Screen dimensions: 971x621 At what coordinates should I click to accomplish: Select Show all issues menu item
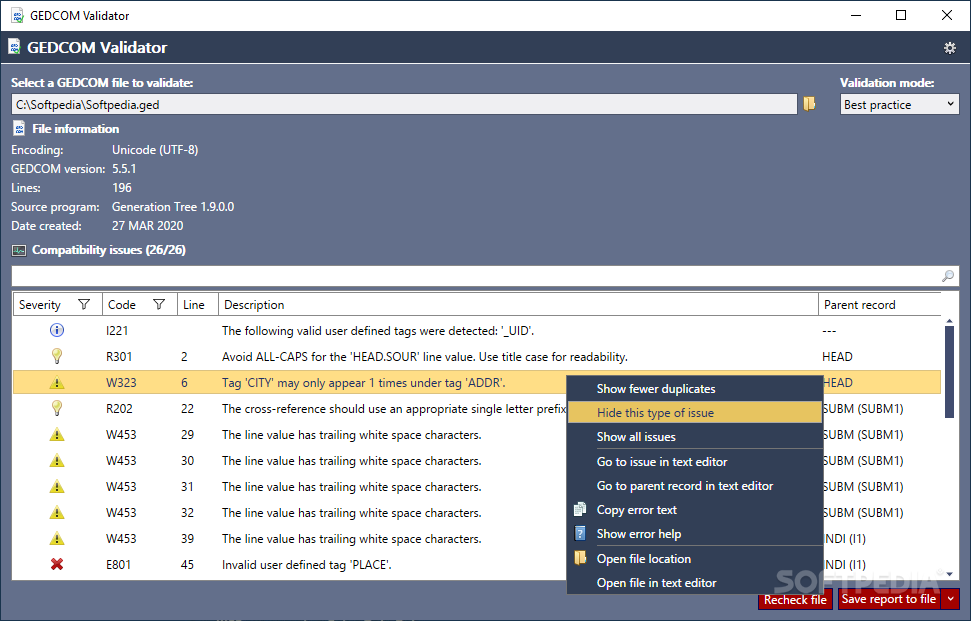point(695,436)
